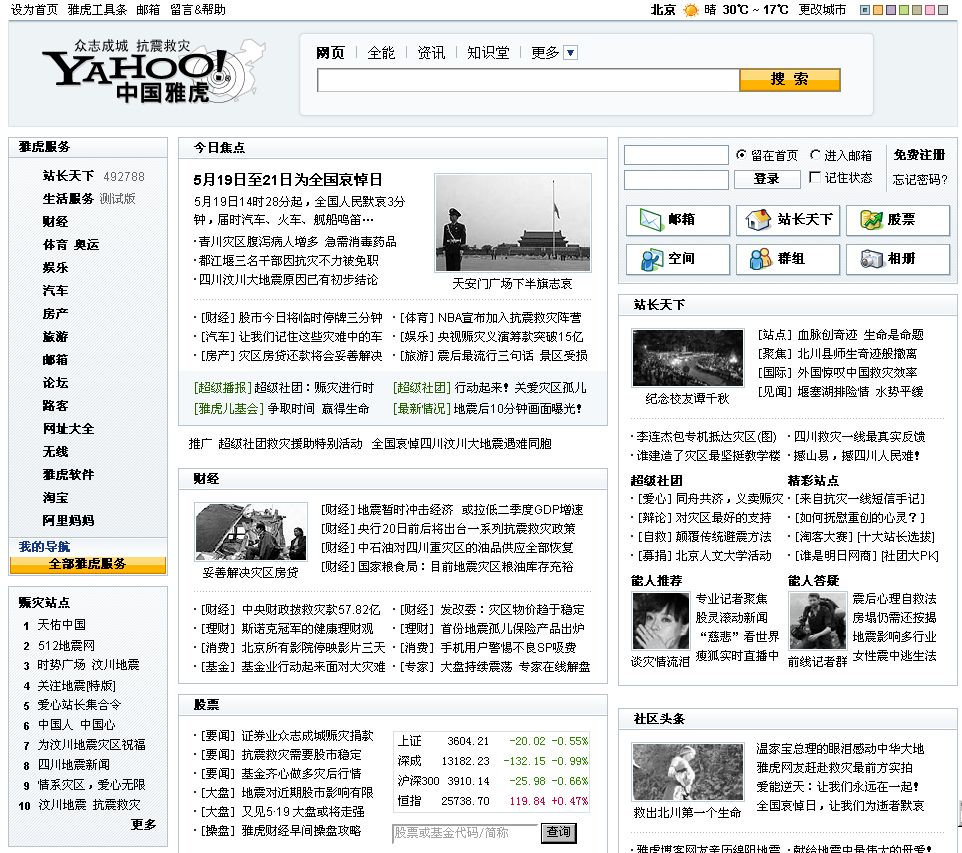Screen dimensions: 962x853
Task: Open the 群组 groups icon button
Action: [788, 259]
